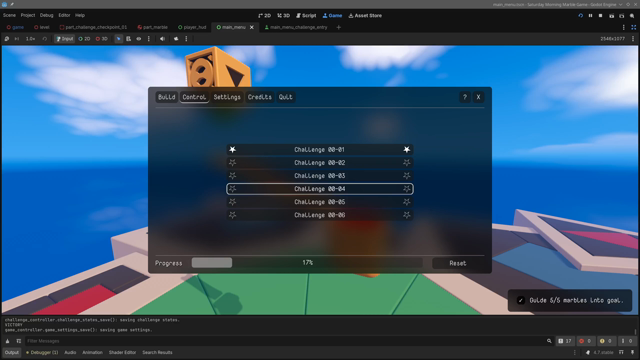Open the part_challenge_checkpoint_01 scene tab
The height and width of the screenshot is (360, 640).
[93, 27]
